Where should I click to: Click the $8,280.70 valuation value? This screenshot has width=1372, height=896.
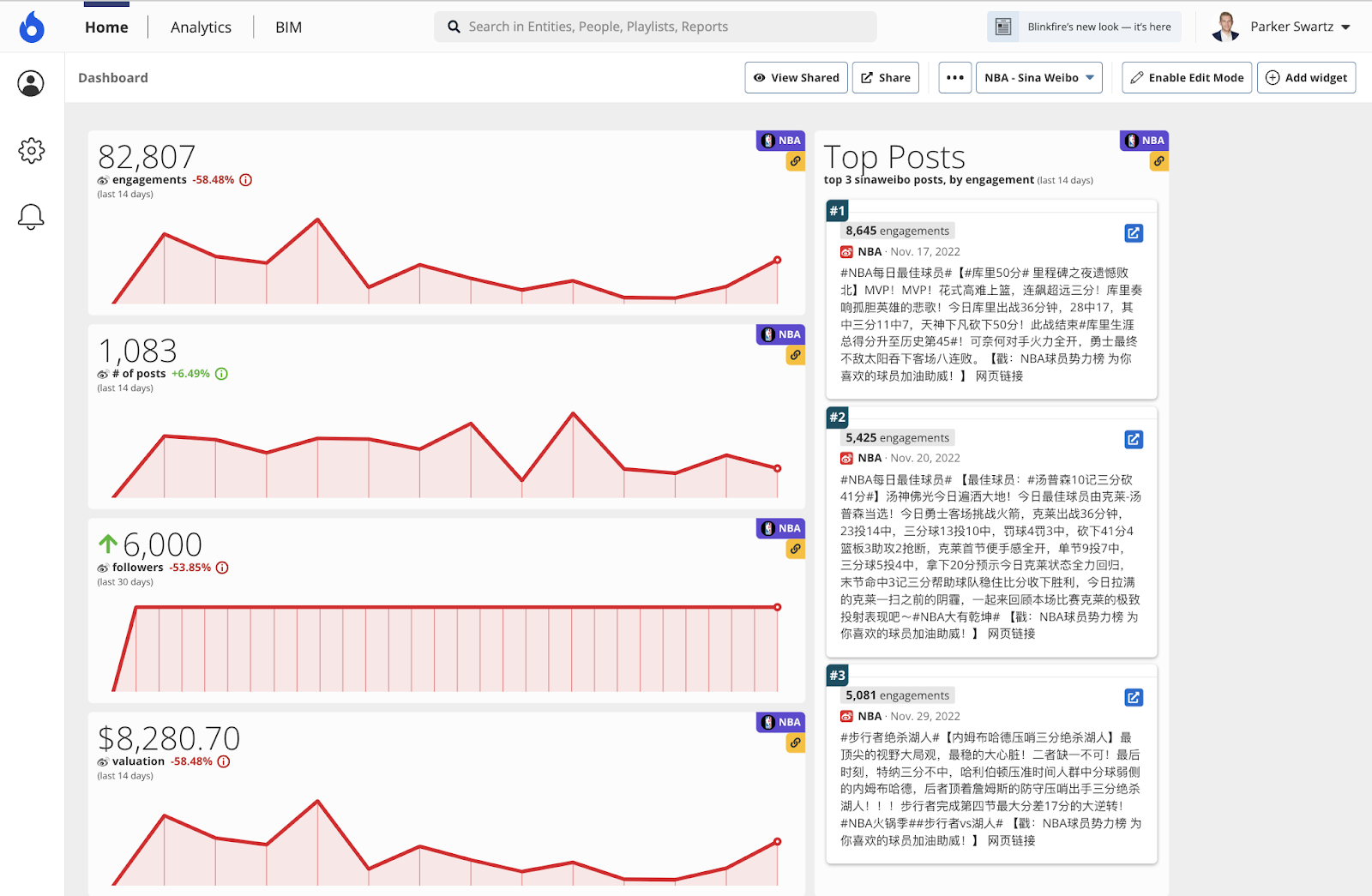pos(169,738)
